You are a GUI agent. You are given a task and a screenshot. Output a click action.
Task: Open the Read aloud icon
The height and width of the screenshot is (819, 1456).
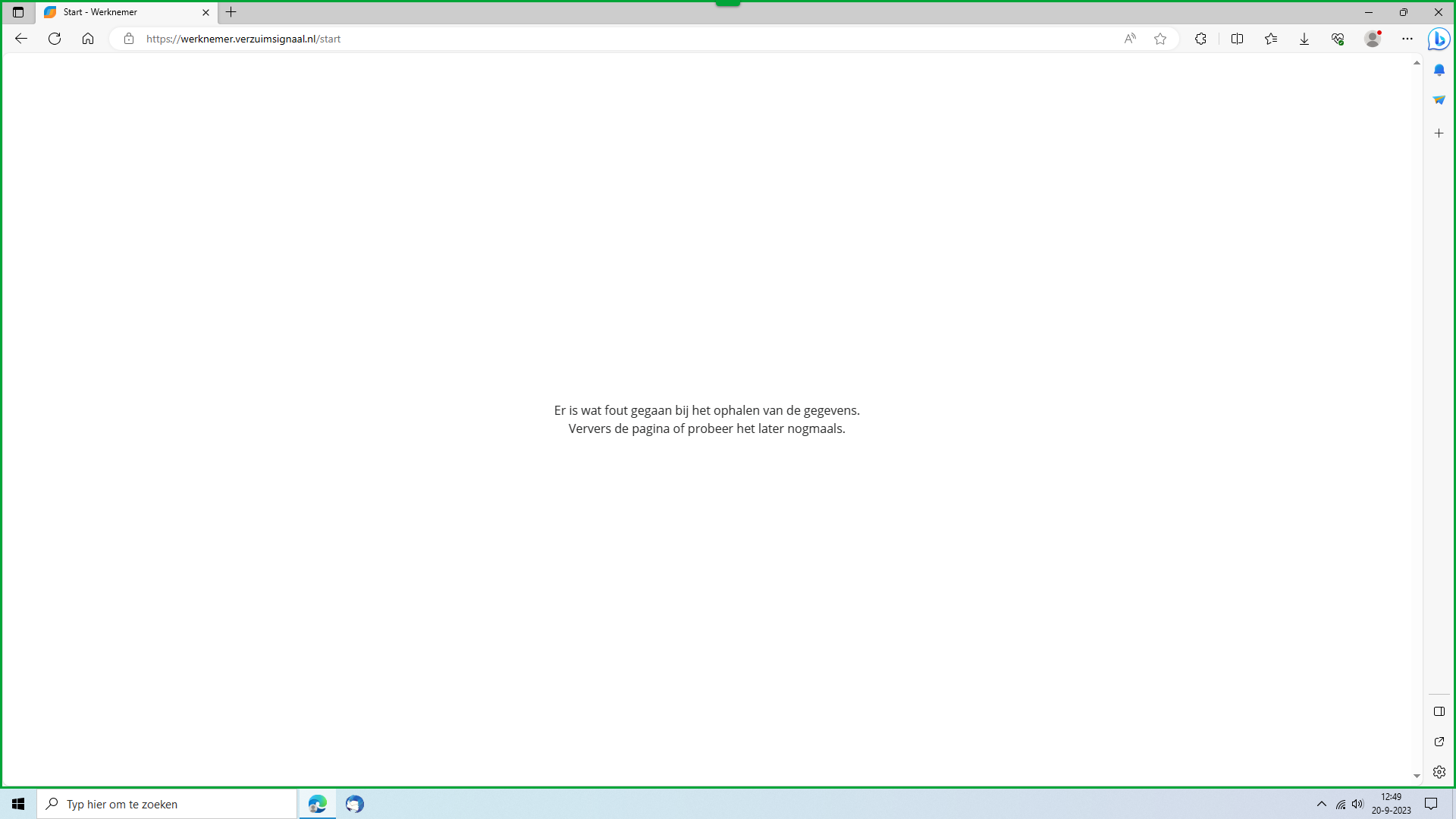(1130, 39)
